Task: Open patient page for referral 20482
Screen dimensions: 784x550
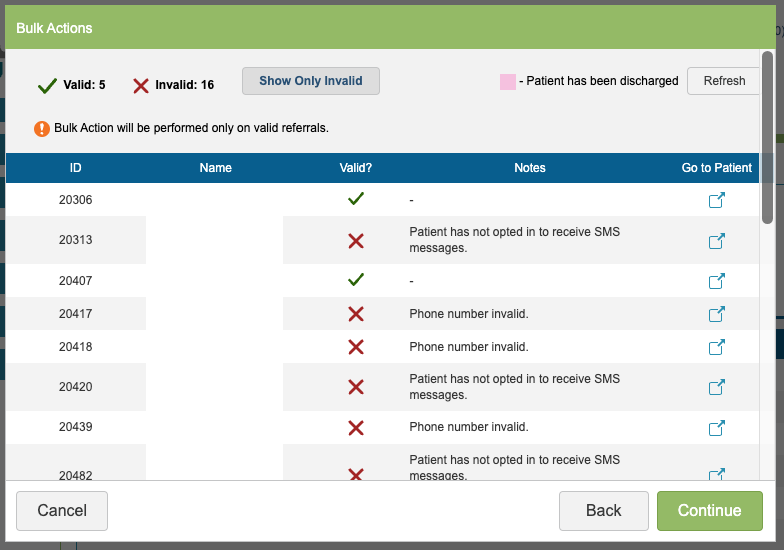Action: click(716, 473)
